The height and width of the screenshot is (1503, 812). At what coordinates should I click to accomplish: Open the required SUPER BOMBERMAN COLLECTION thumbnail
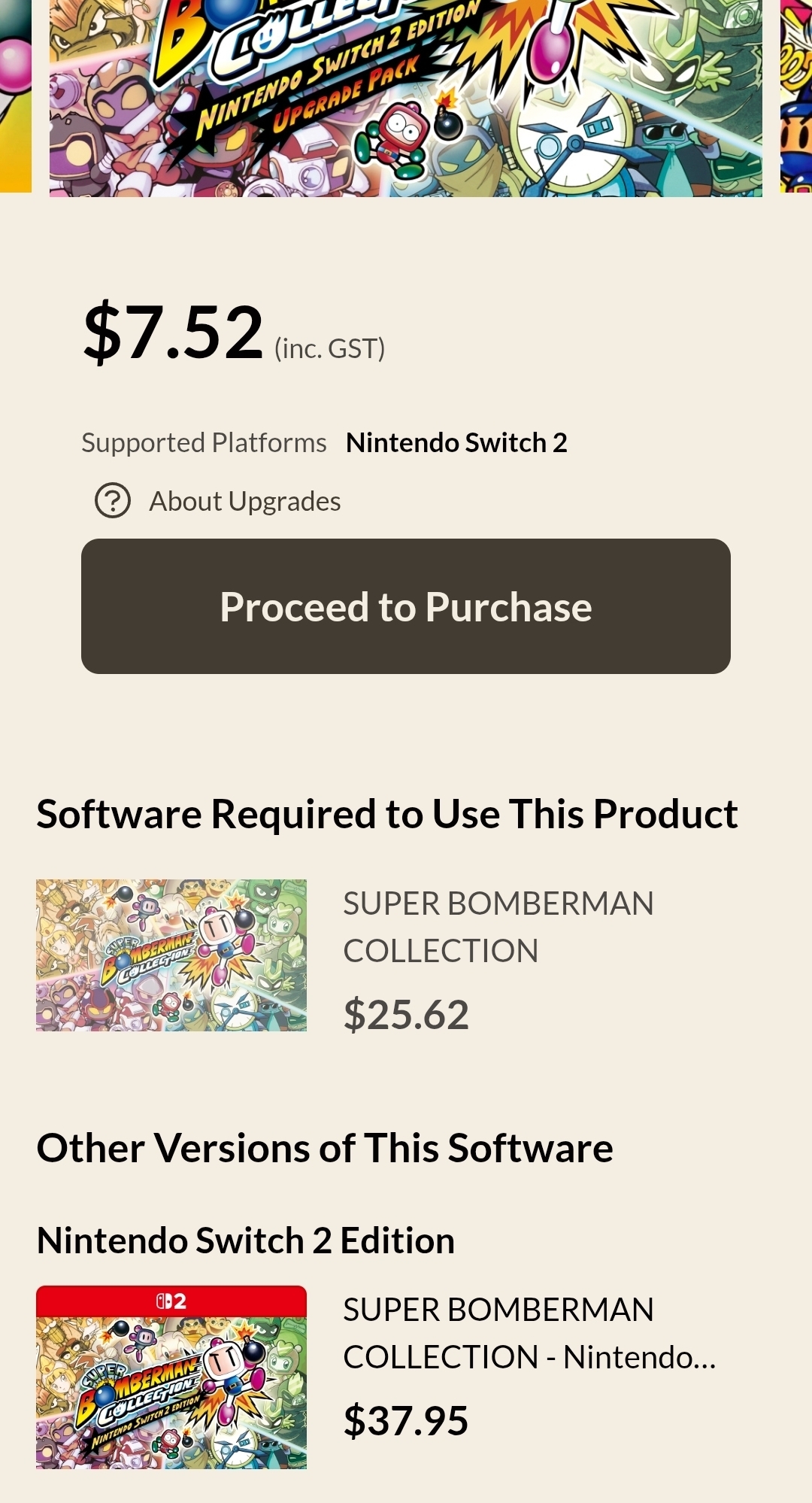pos(171,955)
